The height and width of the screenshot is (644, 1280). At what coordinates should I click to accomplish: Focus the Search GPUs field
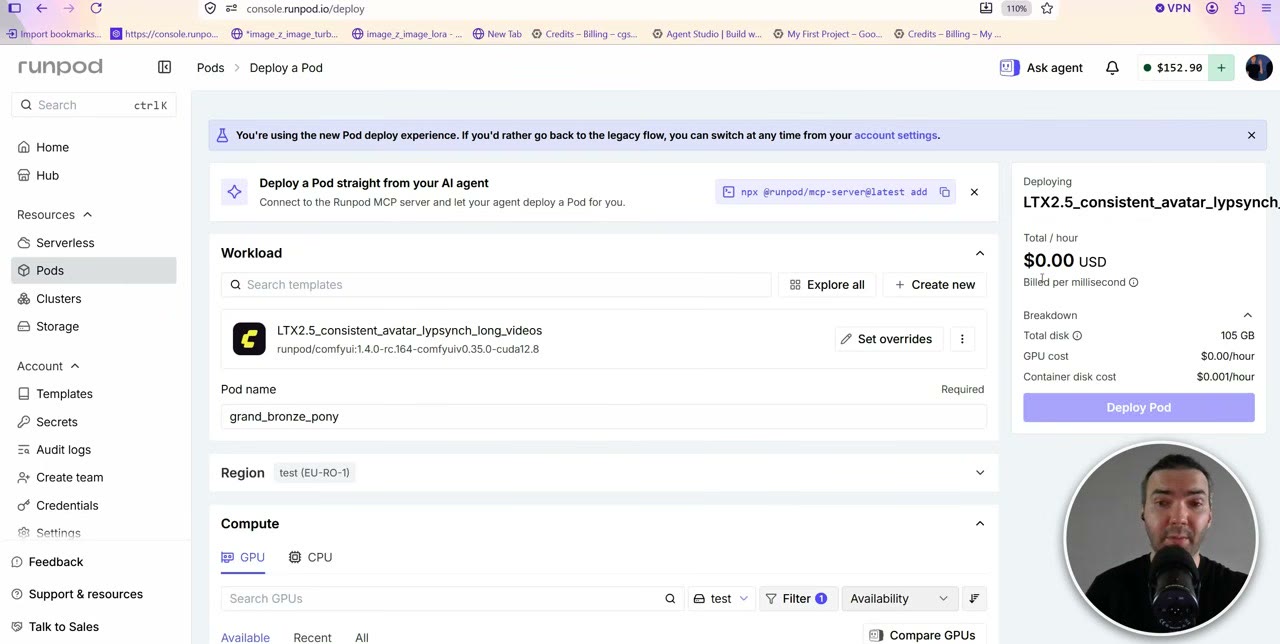452,598
